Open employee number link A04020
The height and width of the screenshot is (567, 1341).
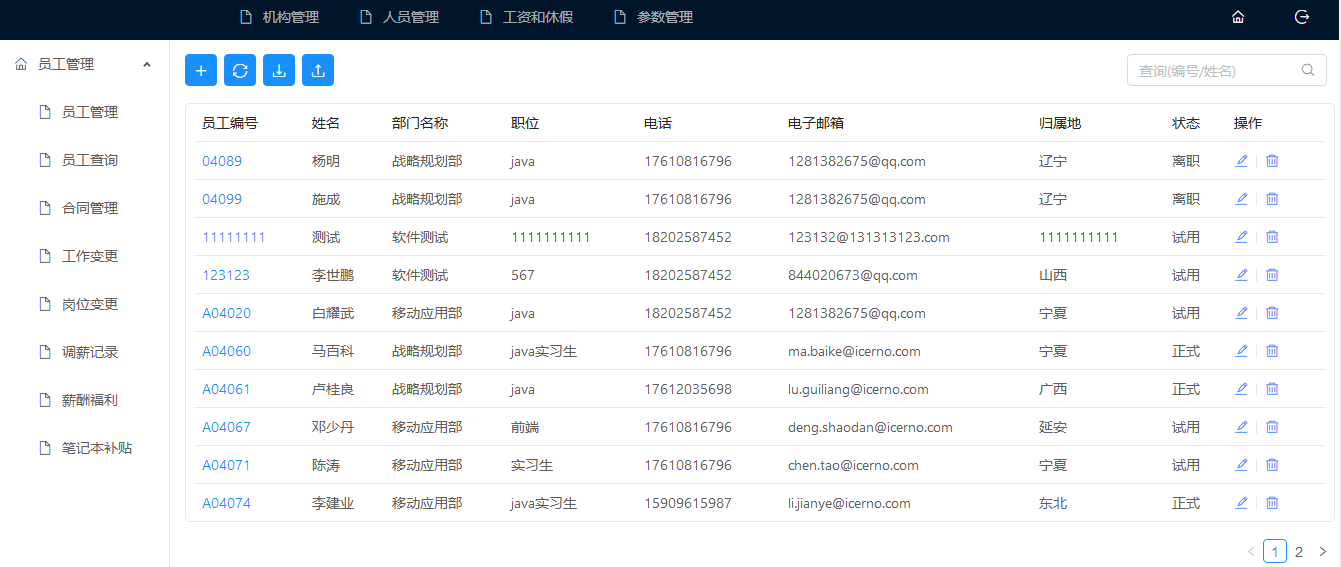[x=227, y=313]
